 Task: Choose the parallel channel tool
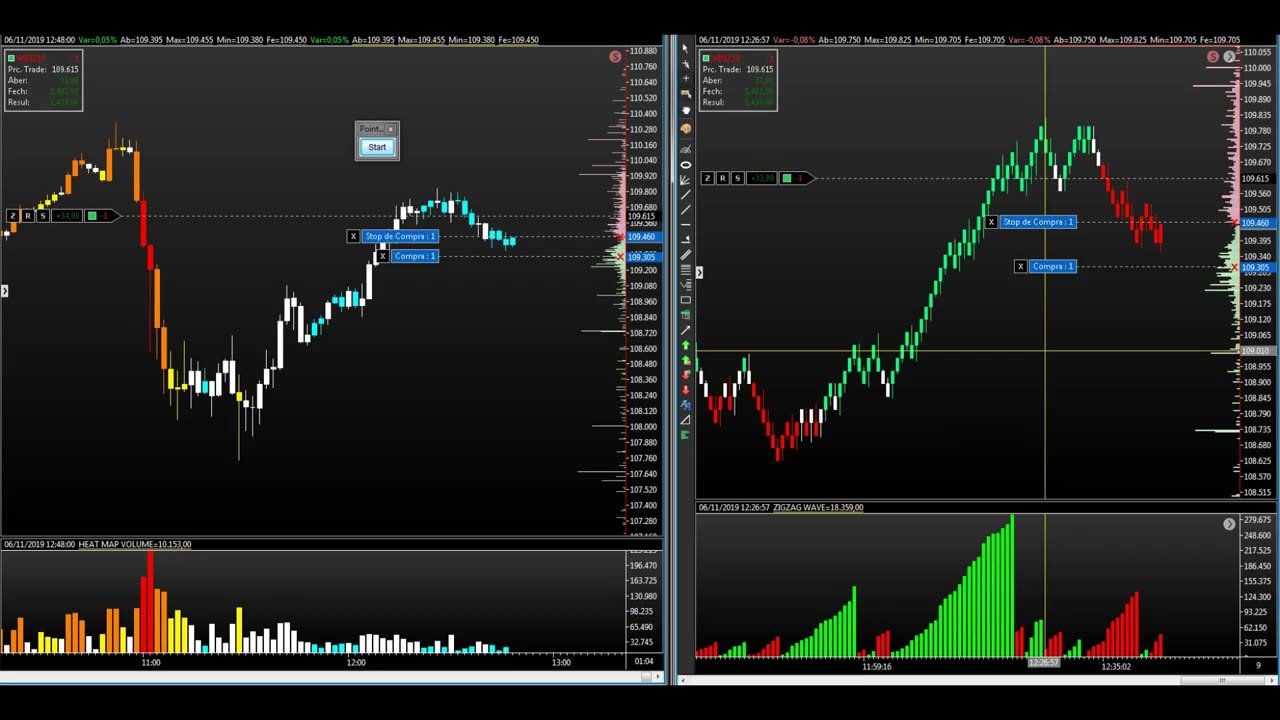click(685, 254)
